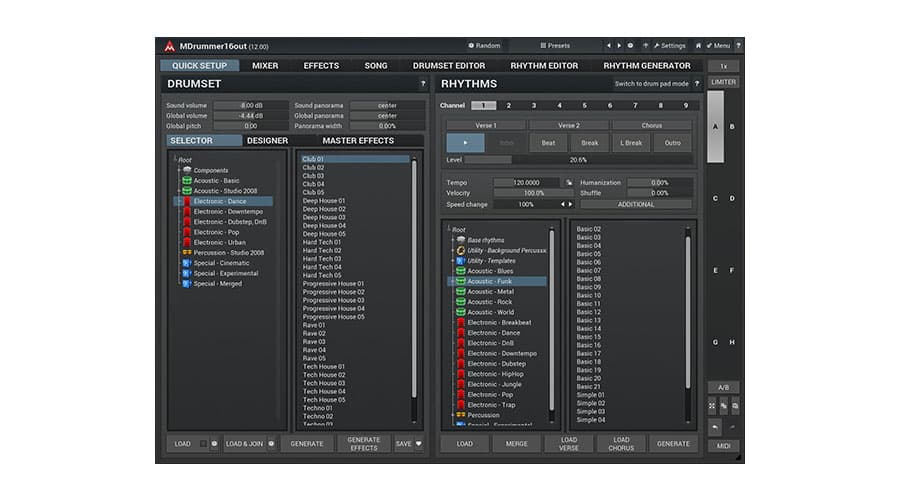
Task: Expand the Base rhythms tree node
Action: click(x=453, y=240)
